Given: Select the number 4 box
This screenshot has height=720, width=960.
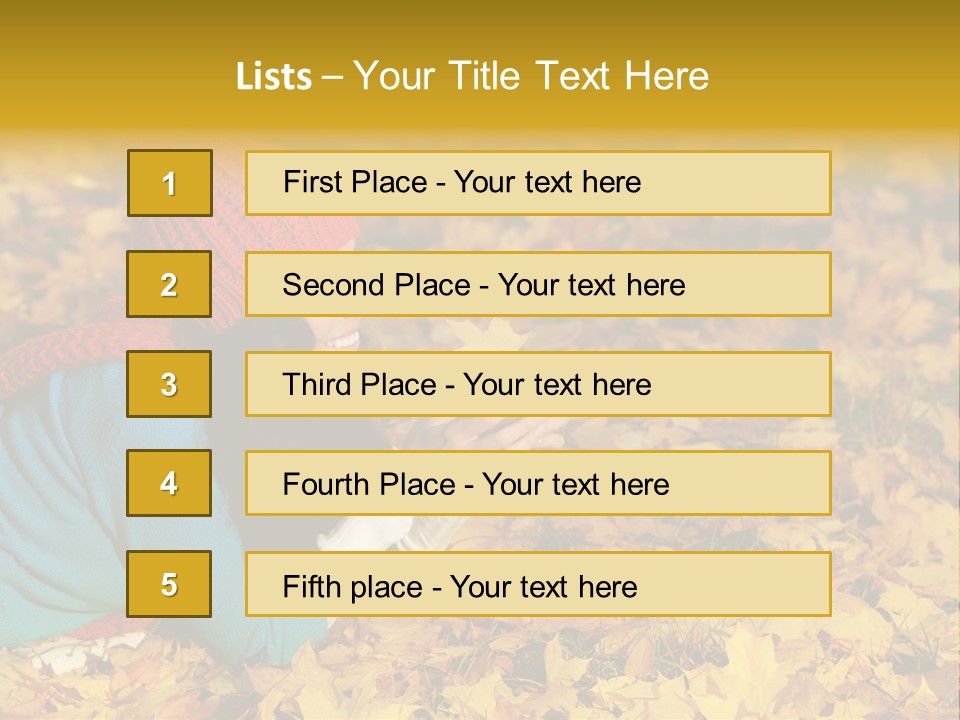Looking at the screenshot, I should (x=169, y=483).
